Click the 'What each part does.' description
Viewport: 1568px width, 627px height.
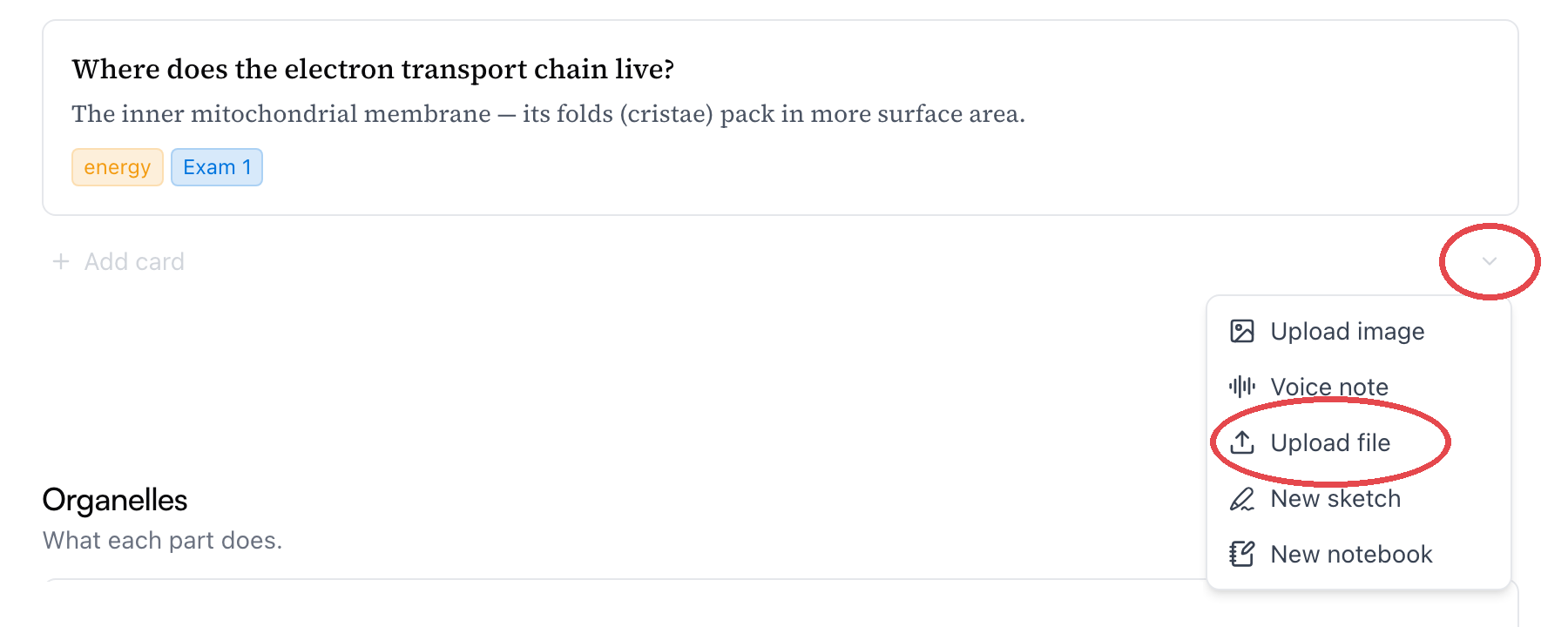pos(163,541)
